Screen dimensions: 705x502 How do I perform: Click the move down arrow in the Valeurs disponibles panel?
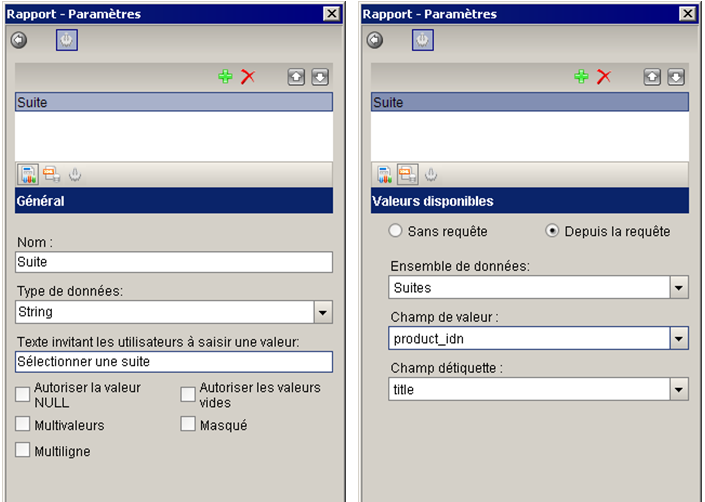tap(676, 77)
